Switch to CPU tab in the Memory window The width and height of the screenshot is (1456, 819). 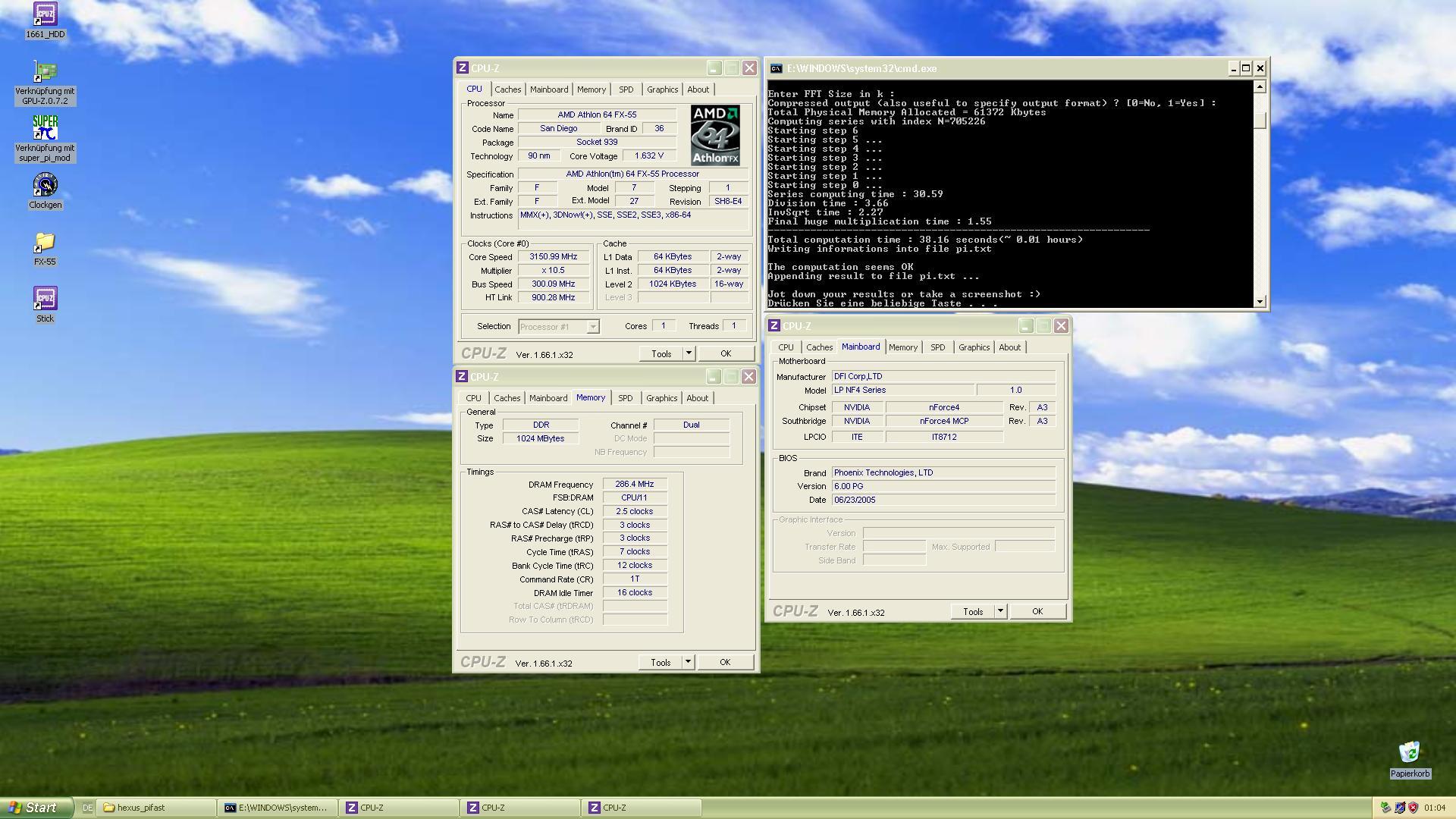point(473,398)
